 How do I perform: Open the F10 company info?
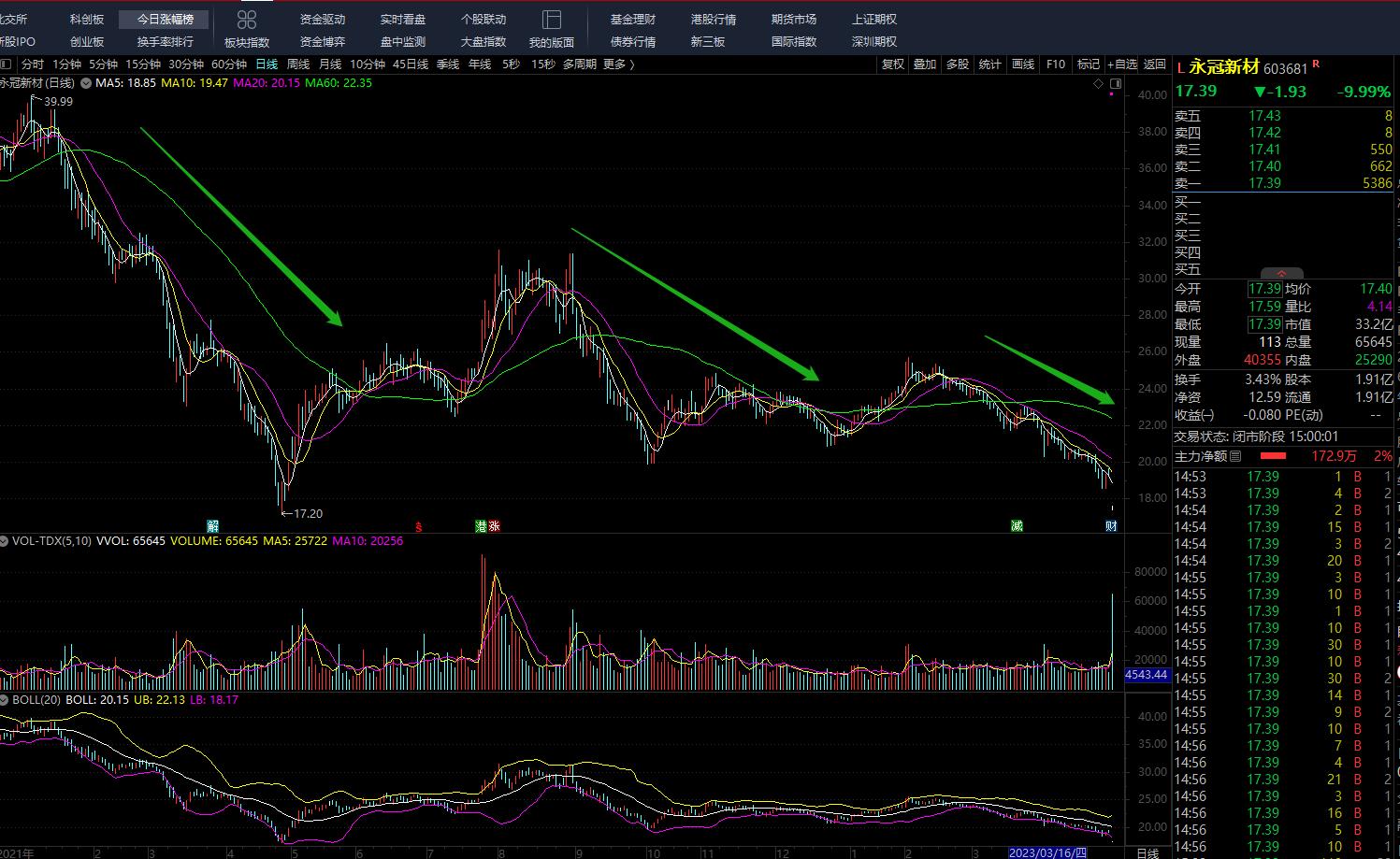click(1056, 64)
